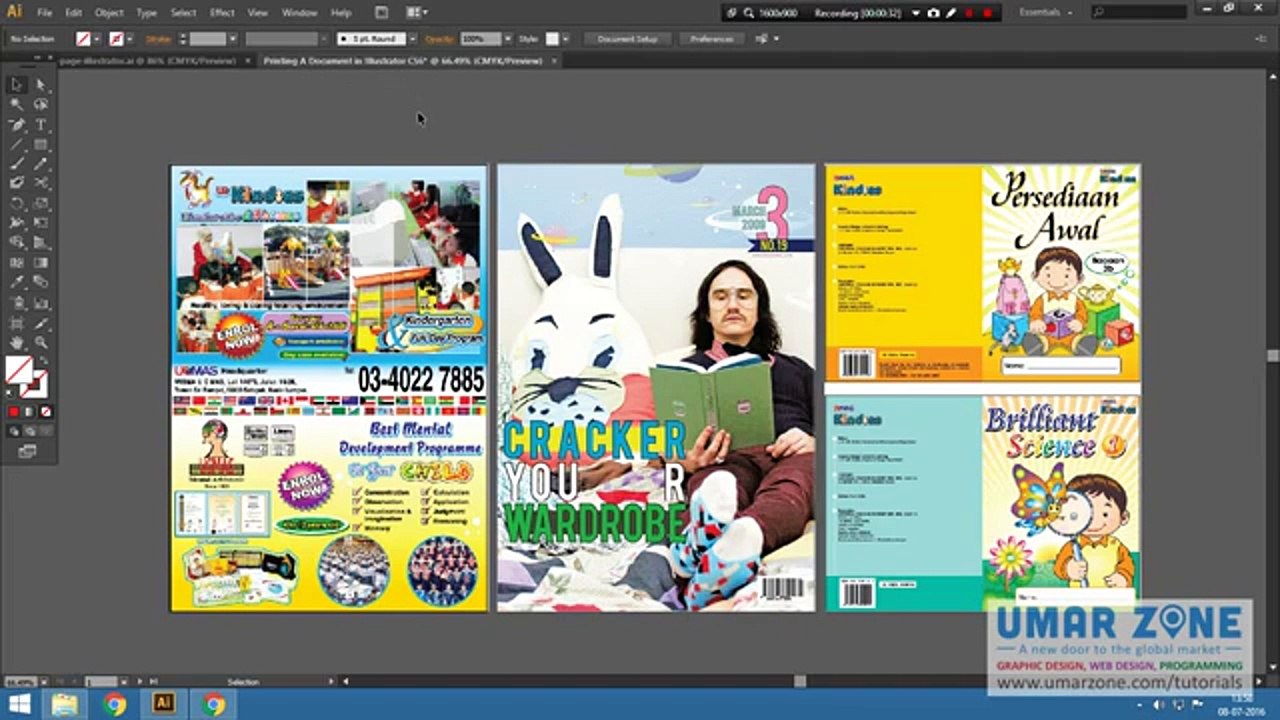Choose the Eraser tool

[x=41, y=183]
